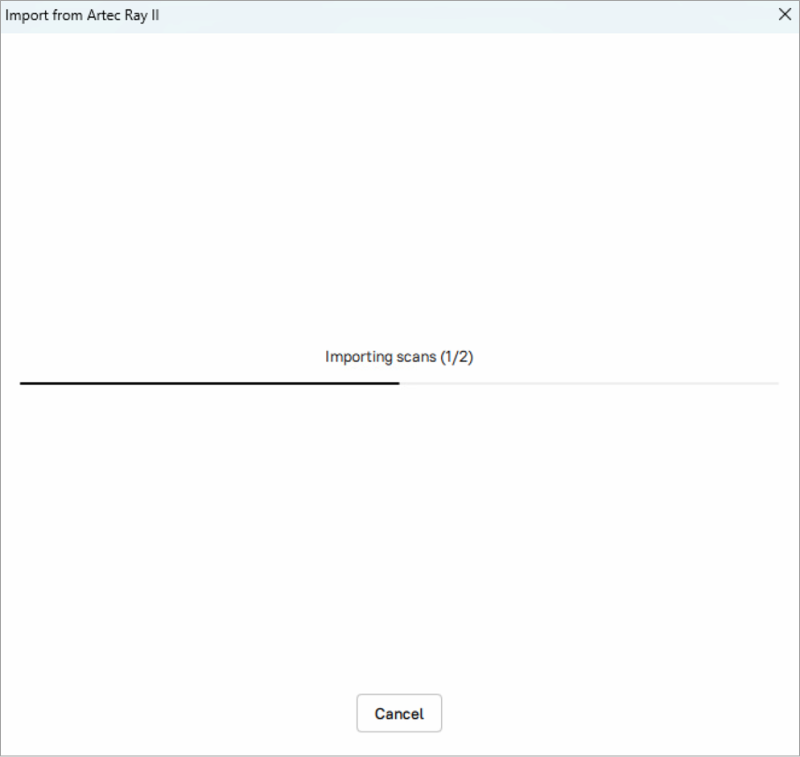Click the "Import from Artec Ray II" title
The width and height of the screenshot is (800, 757).
click(82, 15)
